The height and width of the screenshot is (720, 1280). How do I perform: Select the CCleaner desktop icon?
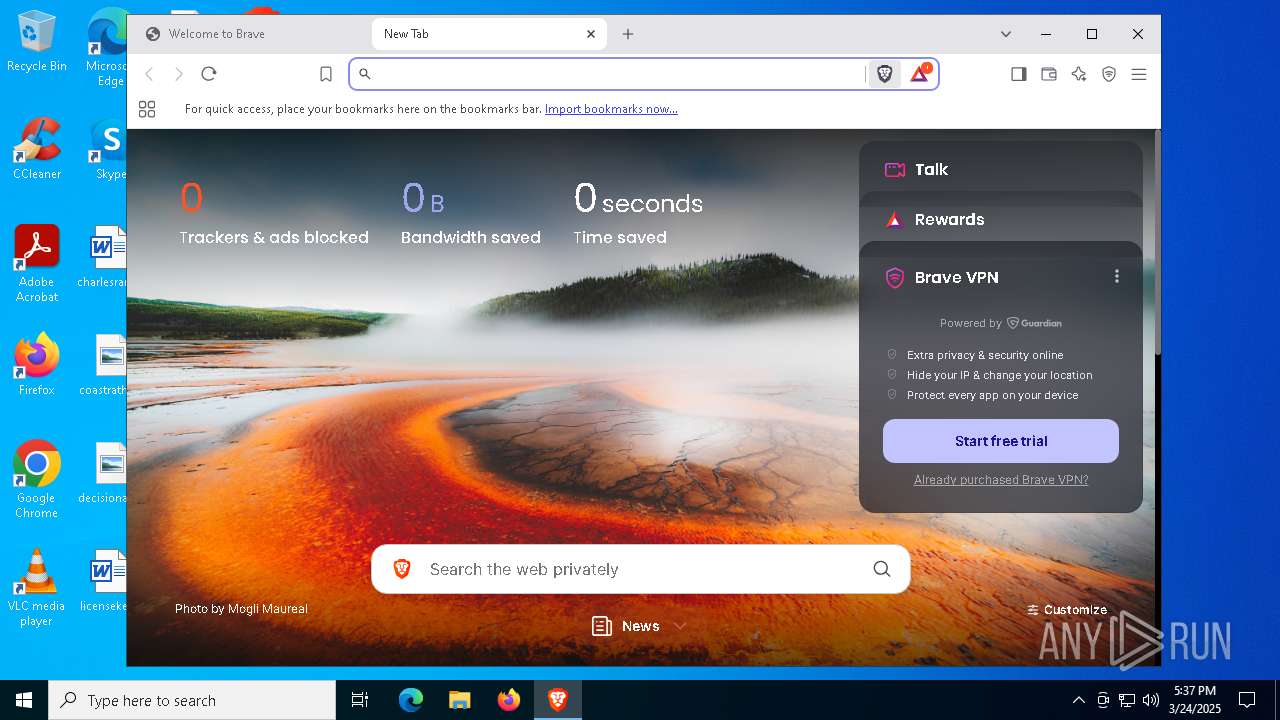click(x=37, y=149)
